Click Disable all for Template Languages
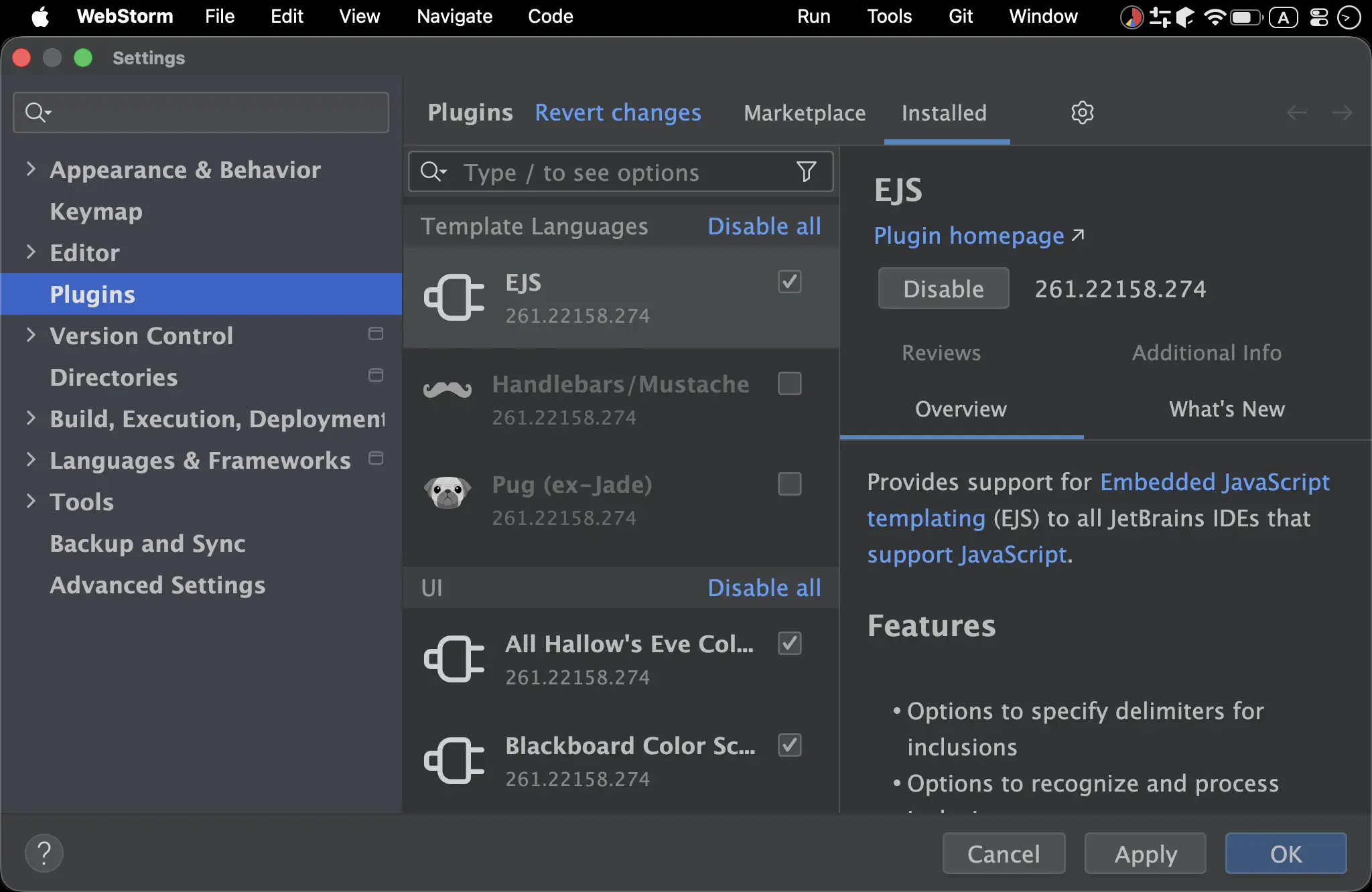 (764, 226)
